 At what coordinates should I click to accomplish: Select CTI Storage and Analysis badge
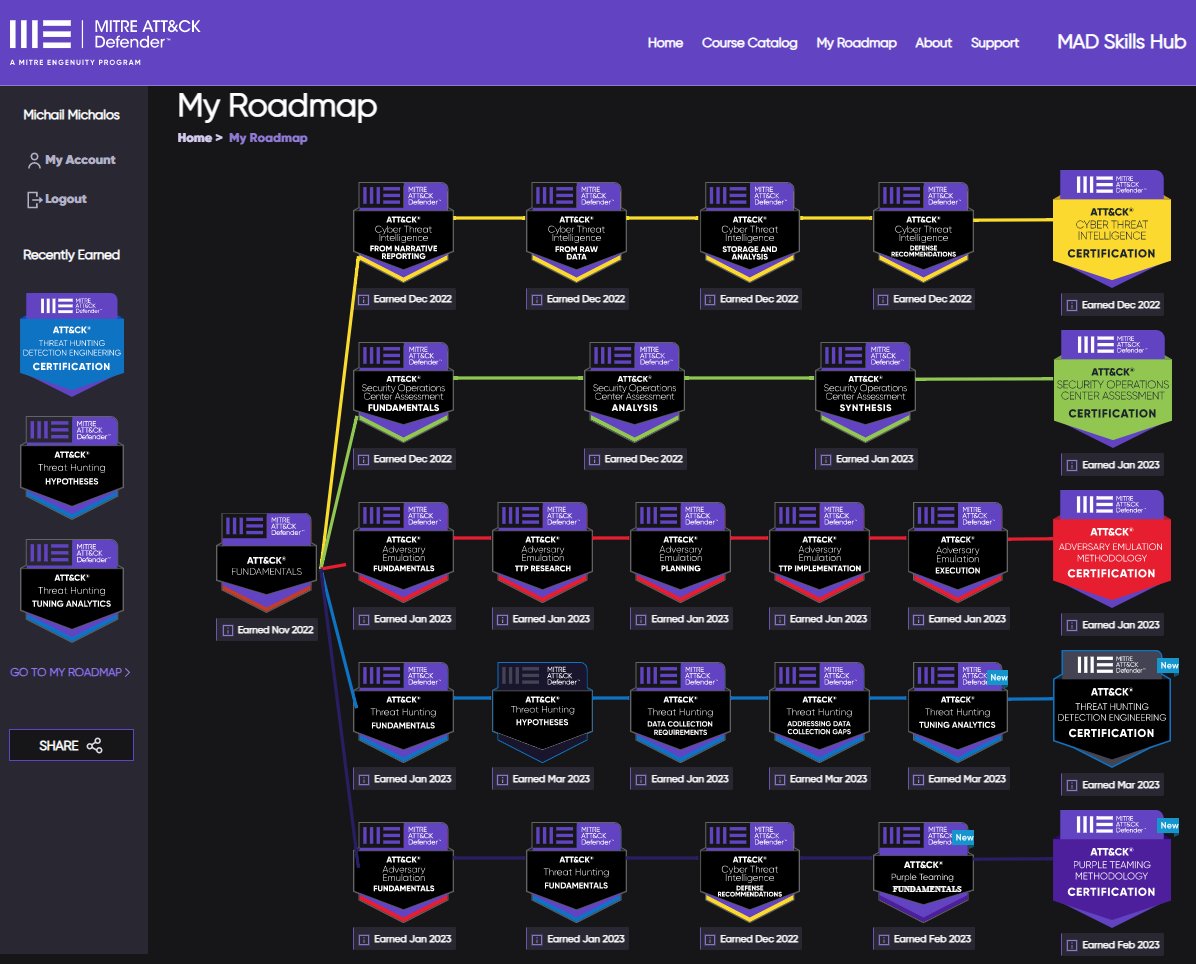coord(750,232)
